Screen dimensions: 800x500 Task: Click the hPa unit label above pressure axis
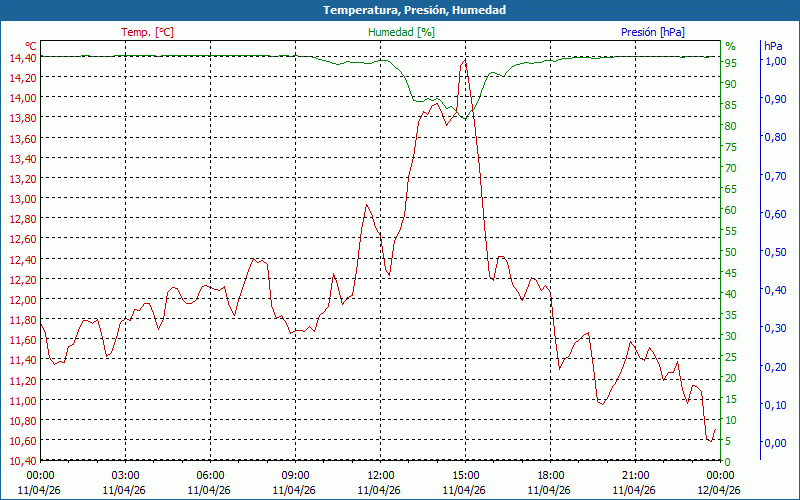pyautogui.click(x=773, y=46)
